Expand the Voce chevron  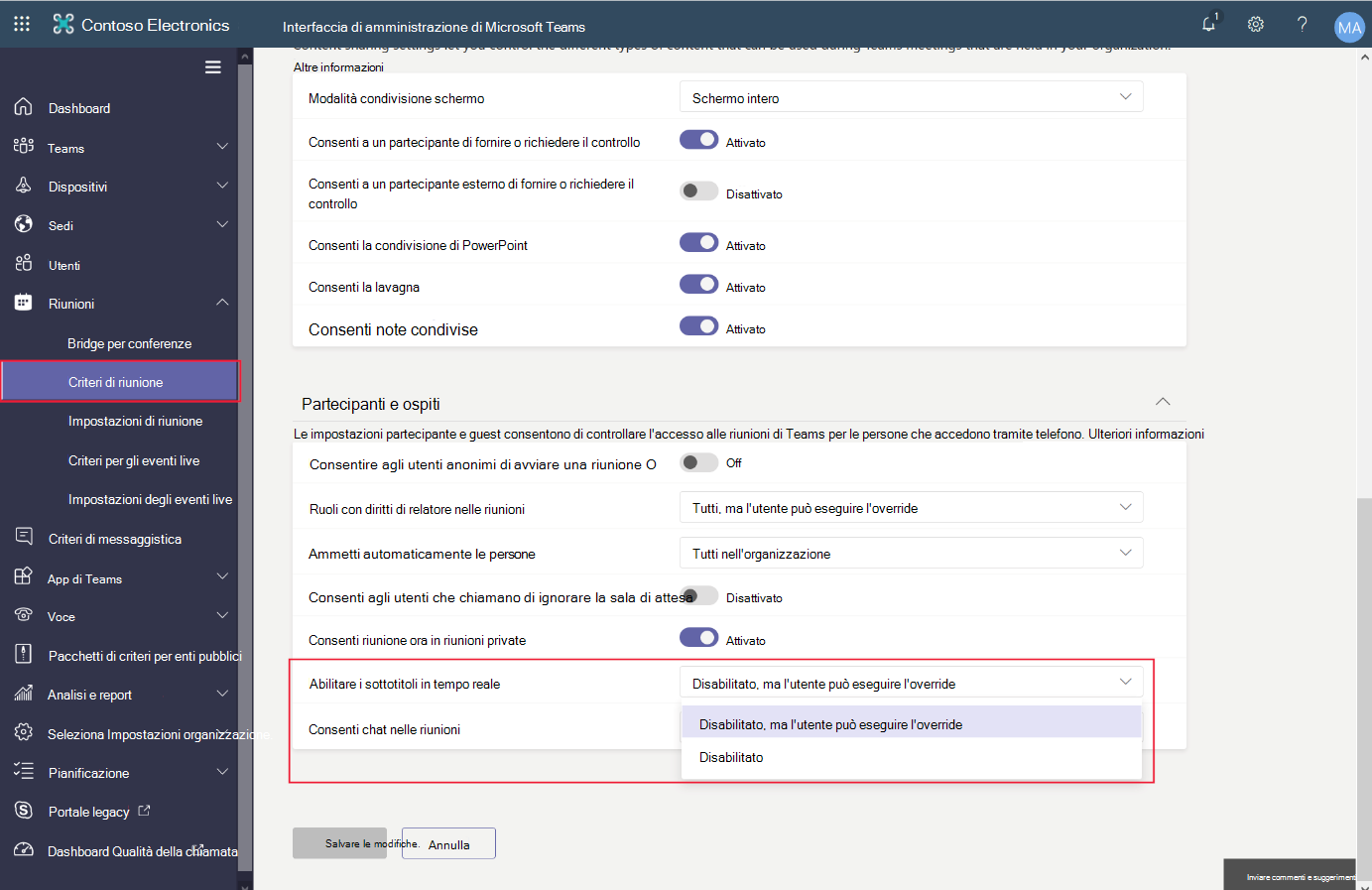point(222,615)
